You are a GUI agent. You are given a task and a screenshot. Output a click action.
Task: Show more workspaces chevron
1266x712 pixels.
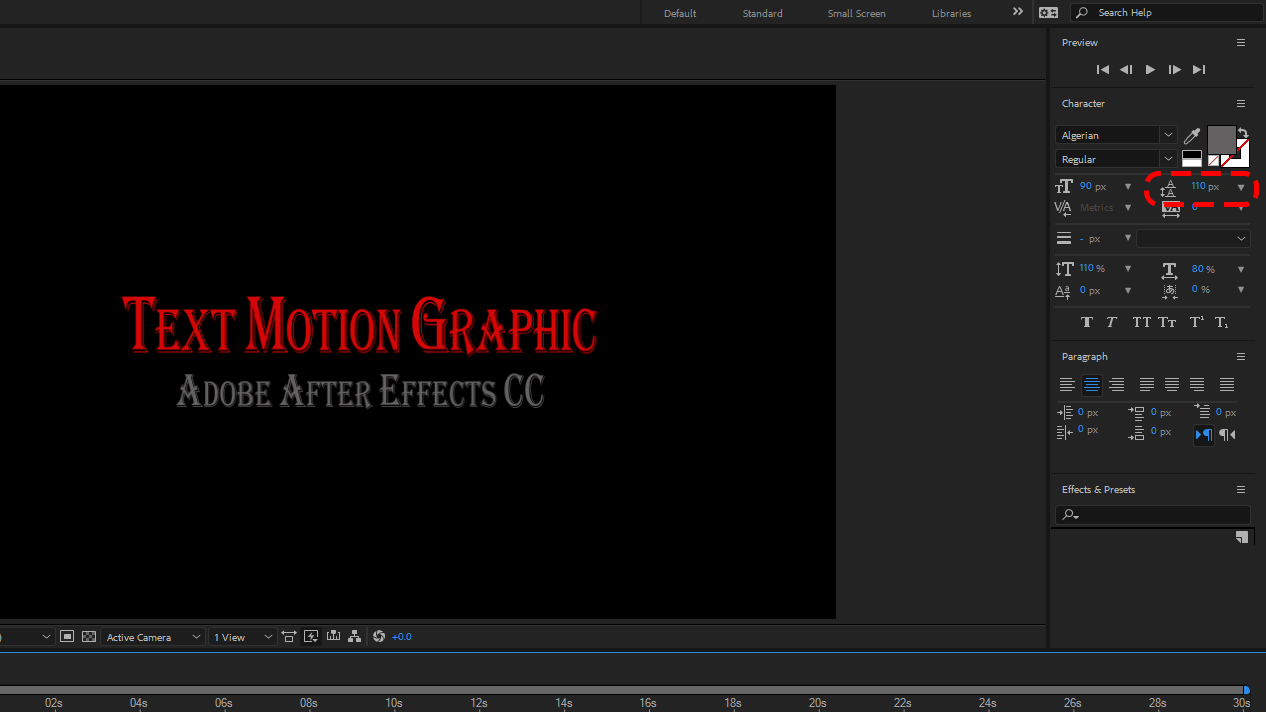[1018, 12]
